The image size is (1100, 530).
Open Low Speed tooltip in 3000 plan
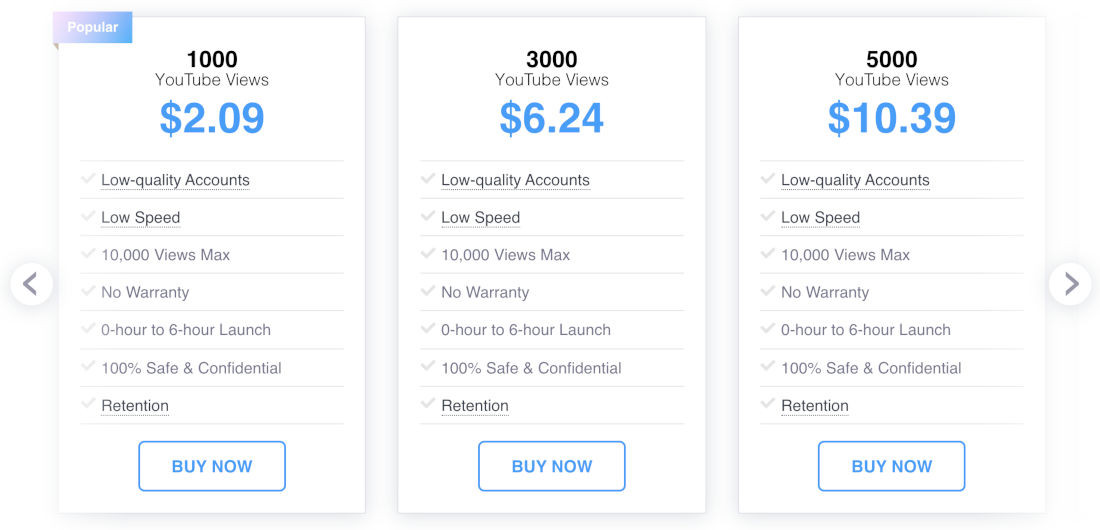coord(481,218)
